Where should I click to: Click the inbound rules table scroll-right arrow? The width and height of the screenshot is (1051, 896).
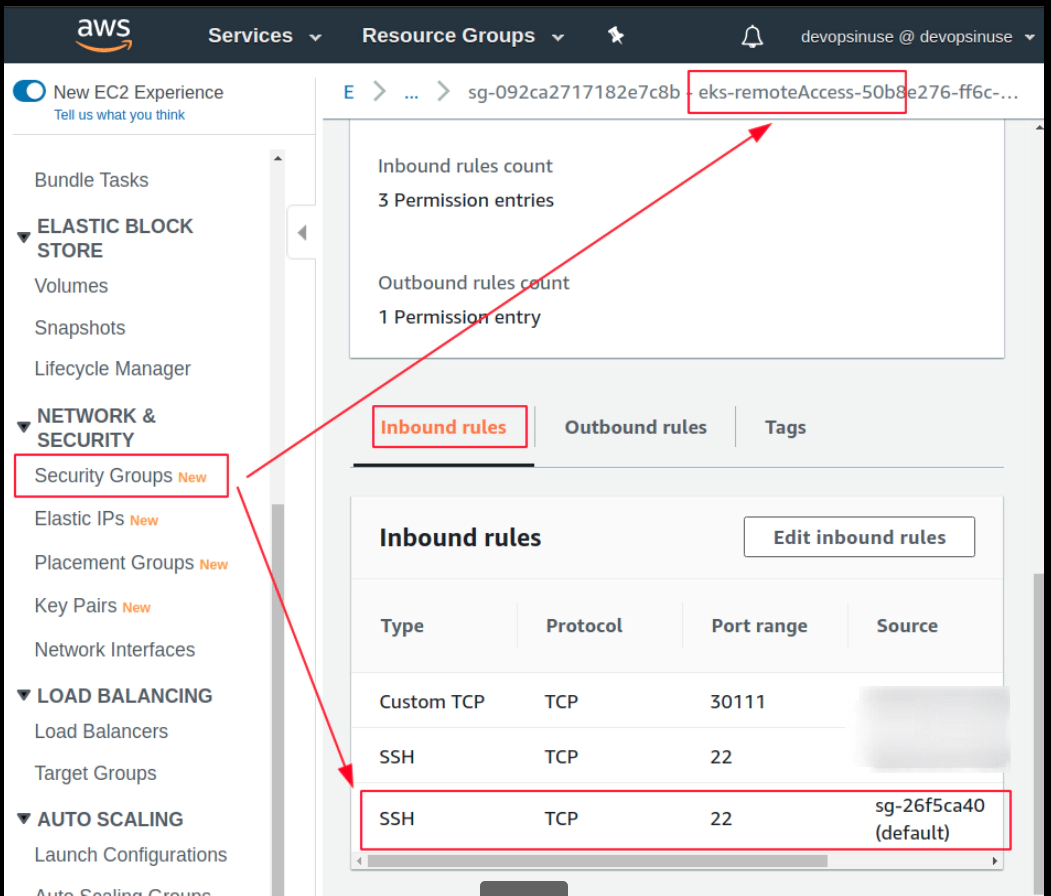click(x=995, y=860)
